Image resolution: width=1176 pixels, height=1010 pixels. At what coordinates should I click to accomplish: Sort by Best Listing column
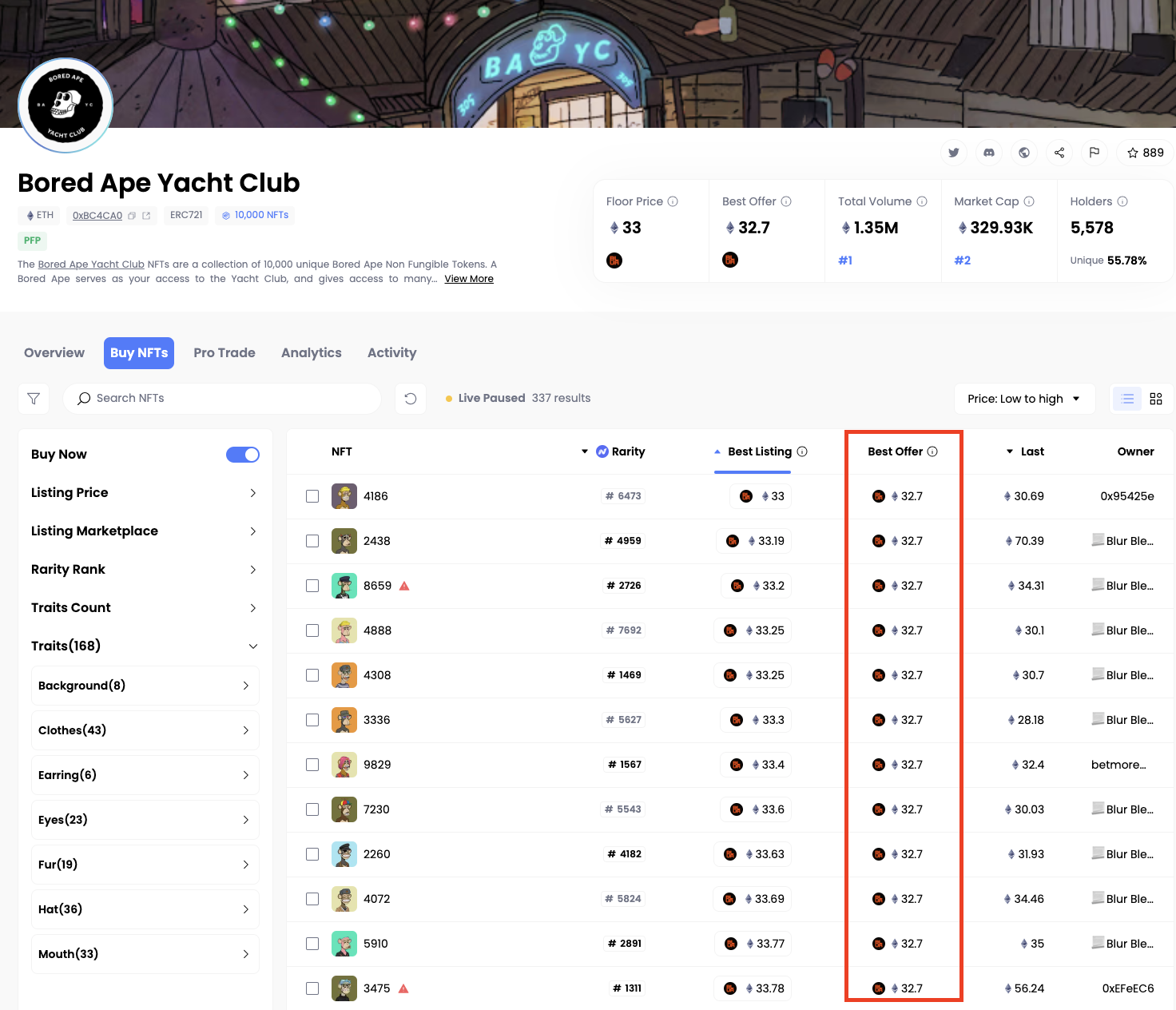(x=759, y=451)
